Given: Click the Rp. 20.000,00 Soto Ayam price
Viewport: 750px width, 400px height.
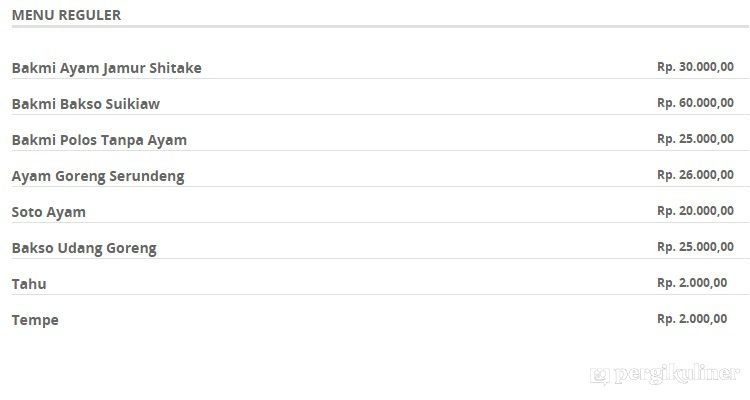Looking at the screenshot, I should [x=695, y=211].
